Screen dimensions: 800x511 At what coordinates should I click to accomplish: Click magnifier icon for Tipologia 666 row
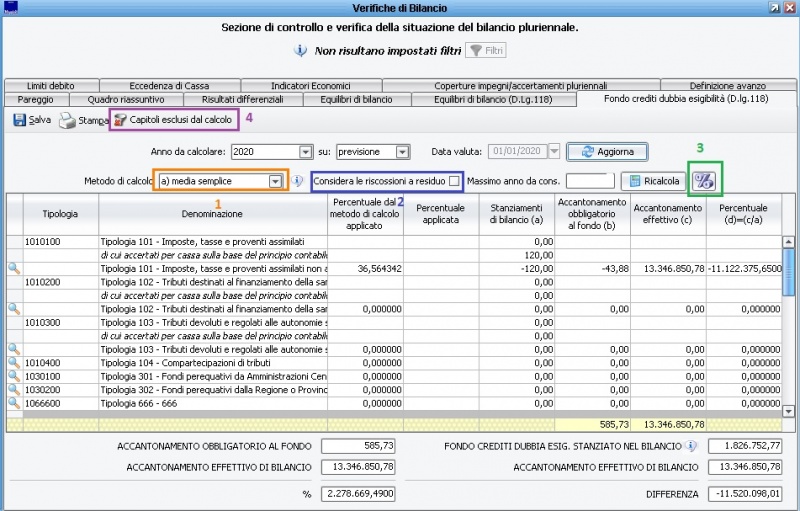pyautogui.click(x=14, y=402)
